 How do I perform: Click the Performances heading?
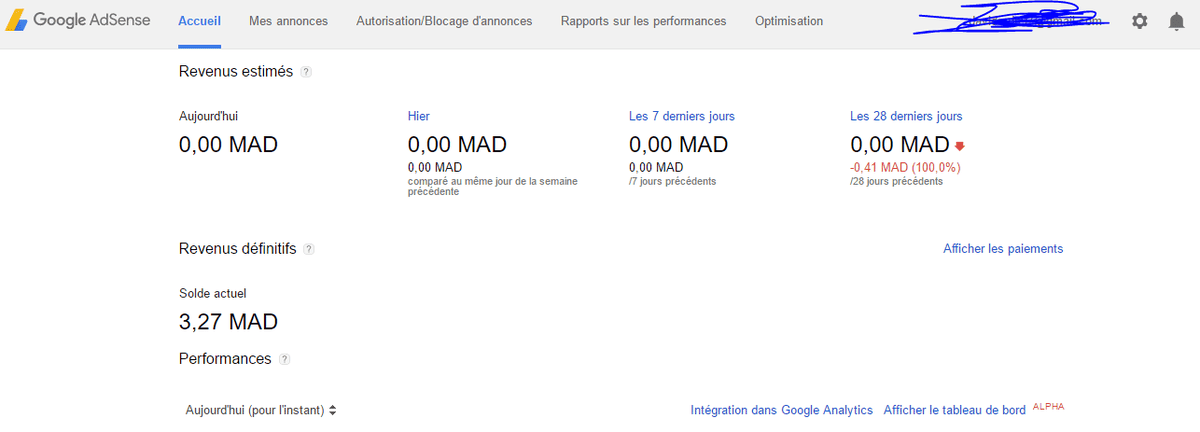[x=225, y=359]
